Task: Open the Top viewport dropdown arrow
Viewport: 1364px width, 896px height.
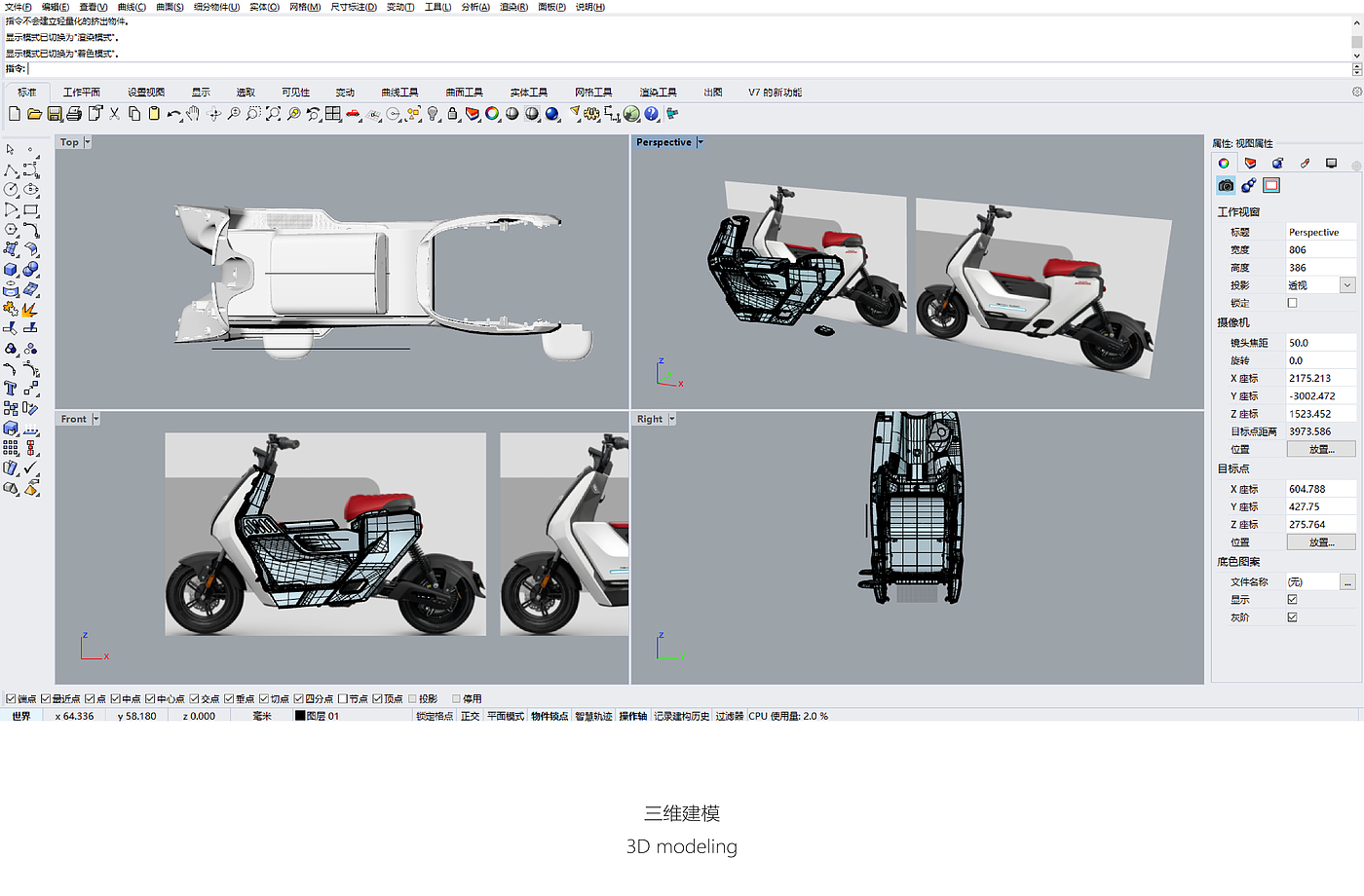Action: pyautogui.click(x=87, y=142)
